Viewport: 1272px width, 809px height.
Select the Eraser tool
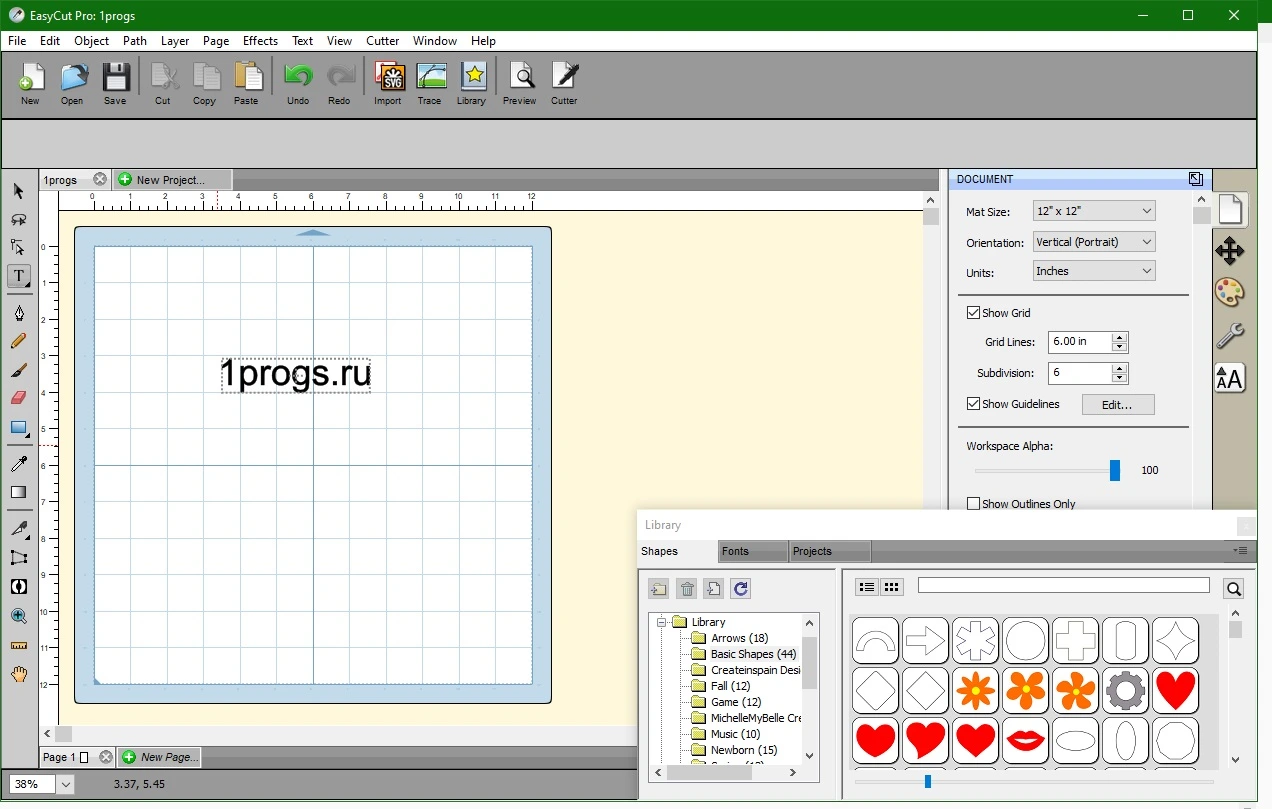click(19, 398)
